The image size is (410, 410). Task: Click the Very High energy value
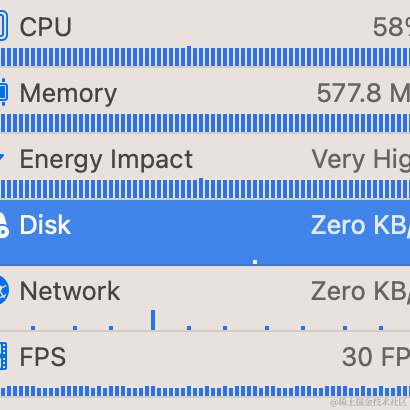coord(361,160)
